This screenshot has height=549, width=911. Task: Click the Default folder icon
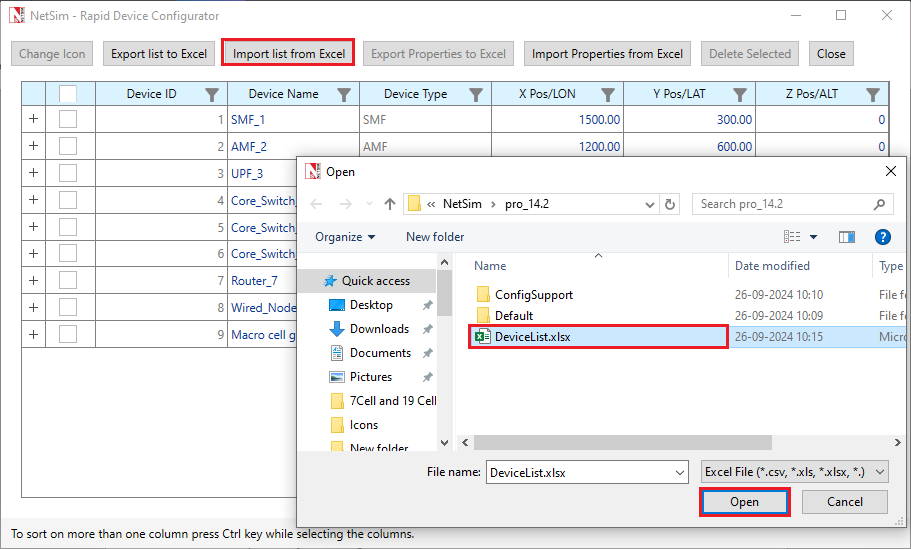(483, 315)
